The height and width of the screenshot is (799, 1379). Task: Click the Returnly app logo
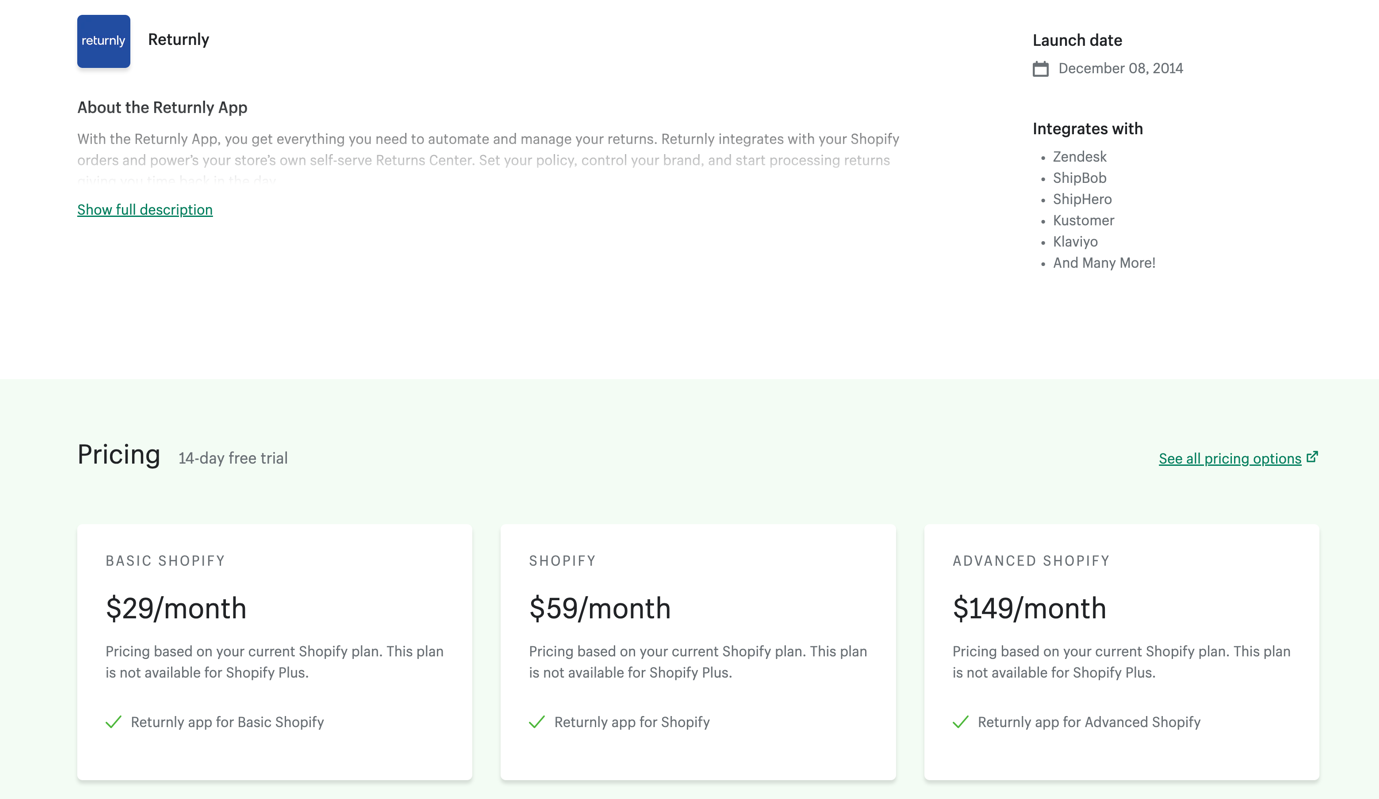point(104,41)
